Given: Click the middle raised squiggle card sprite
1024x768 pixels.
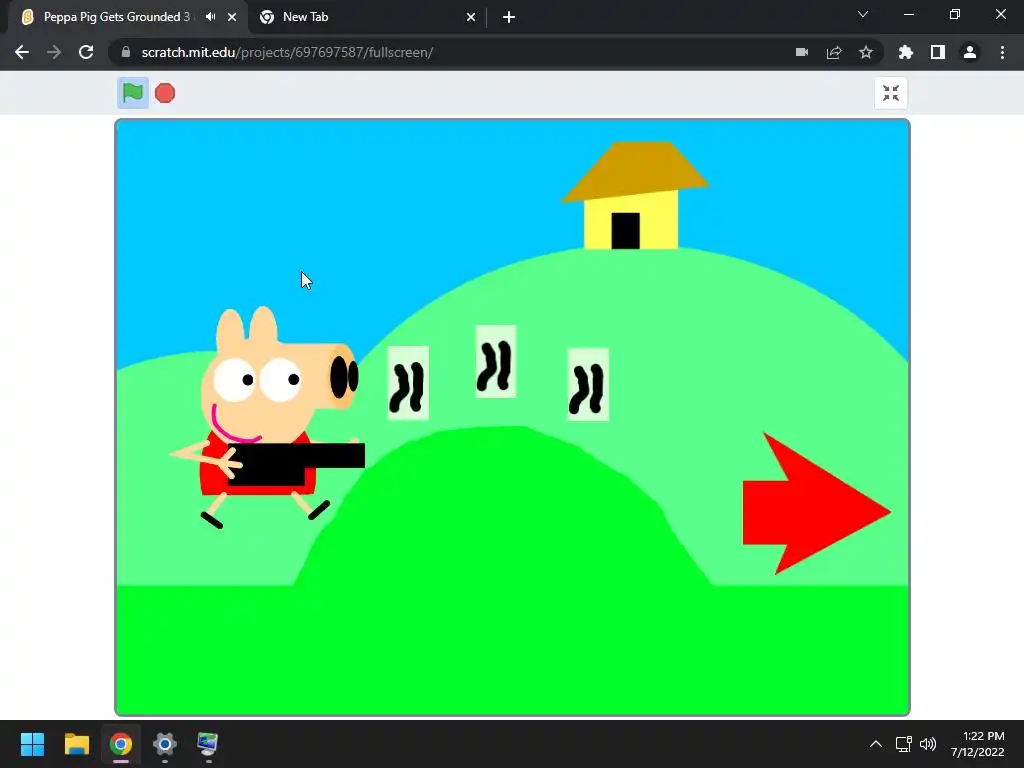Looking at the screenshot, I should click(496, 361).
